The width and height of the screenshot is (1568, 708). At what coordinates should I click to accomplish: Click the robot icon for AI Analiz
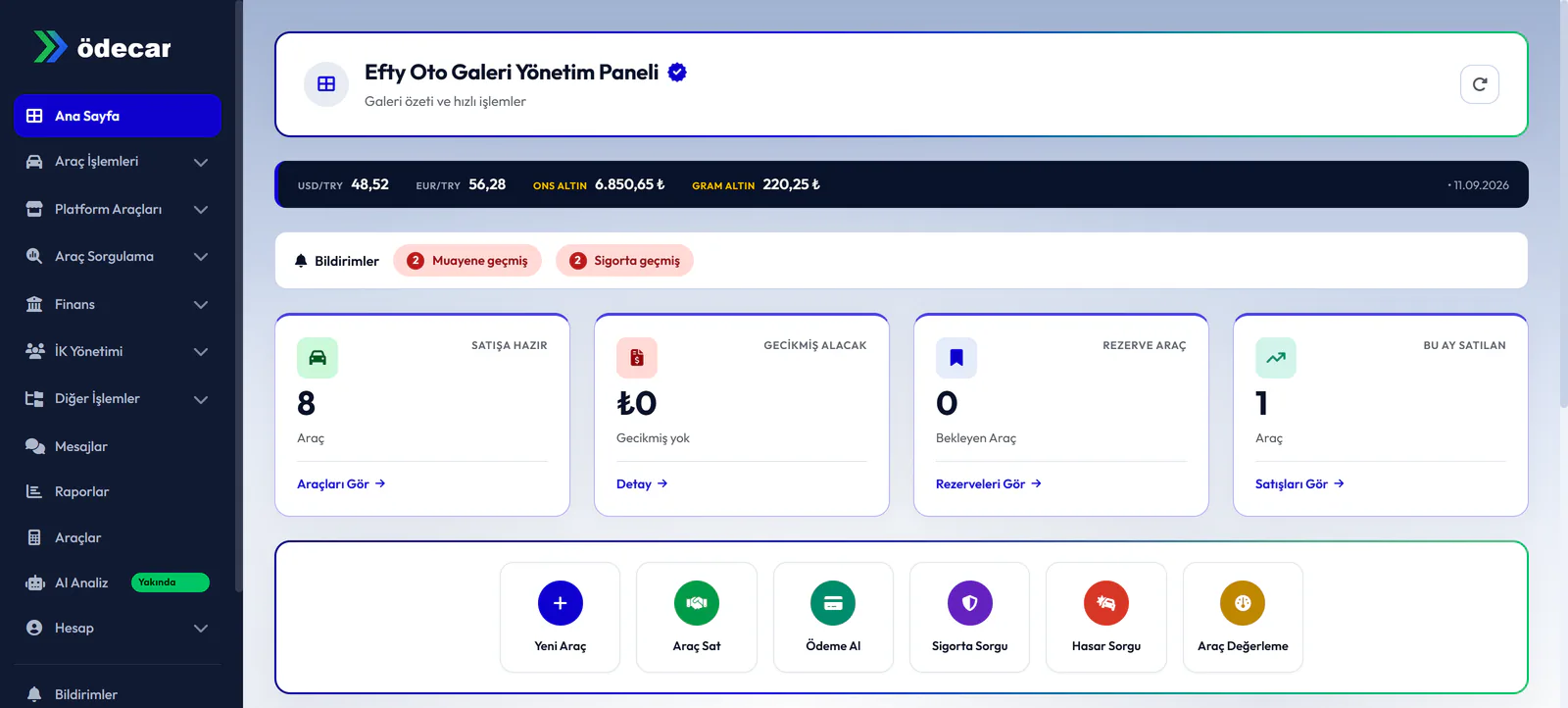tap(35, 582)
